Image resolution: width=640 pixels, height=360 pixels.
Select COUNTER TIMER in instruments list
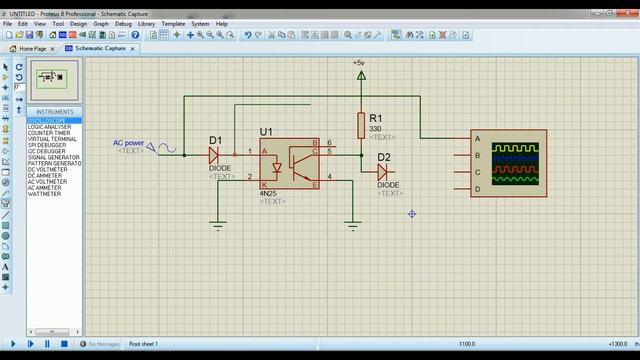tap(49, 133)
